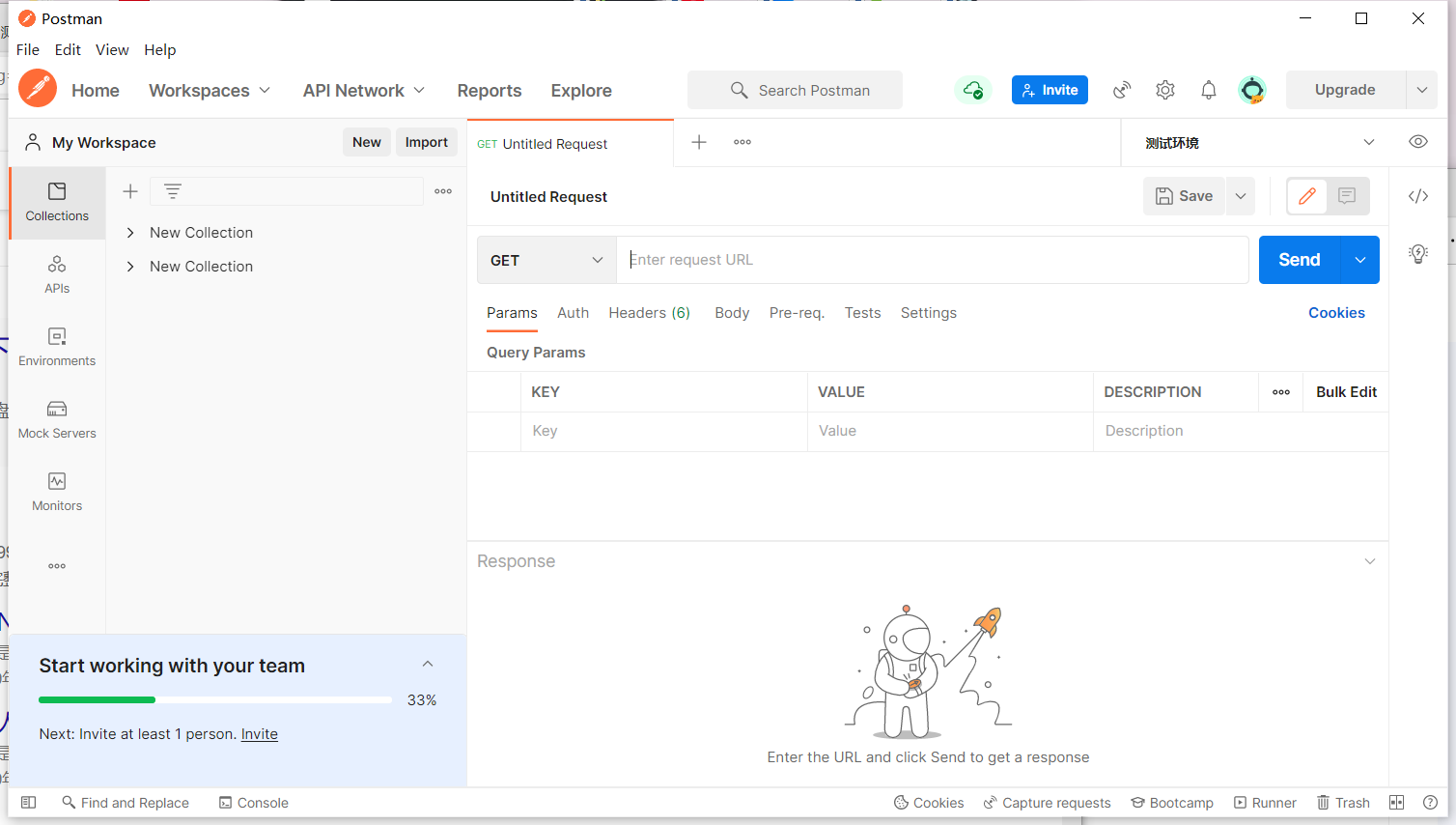
Task: Open the Cookies link beside request tabs
Action: (1336, 313)
